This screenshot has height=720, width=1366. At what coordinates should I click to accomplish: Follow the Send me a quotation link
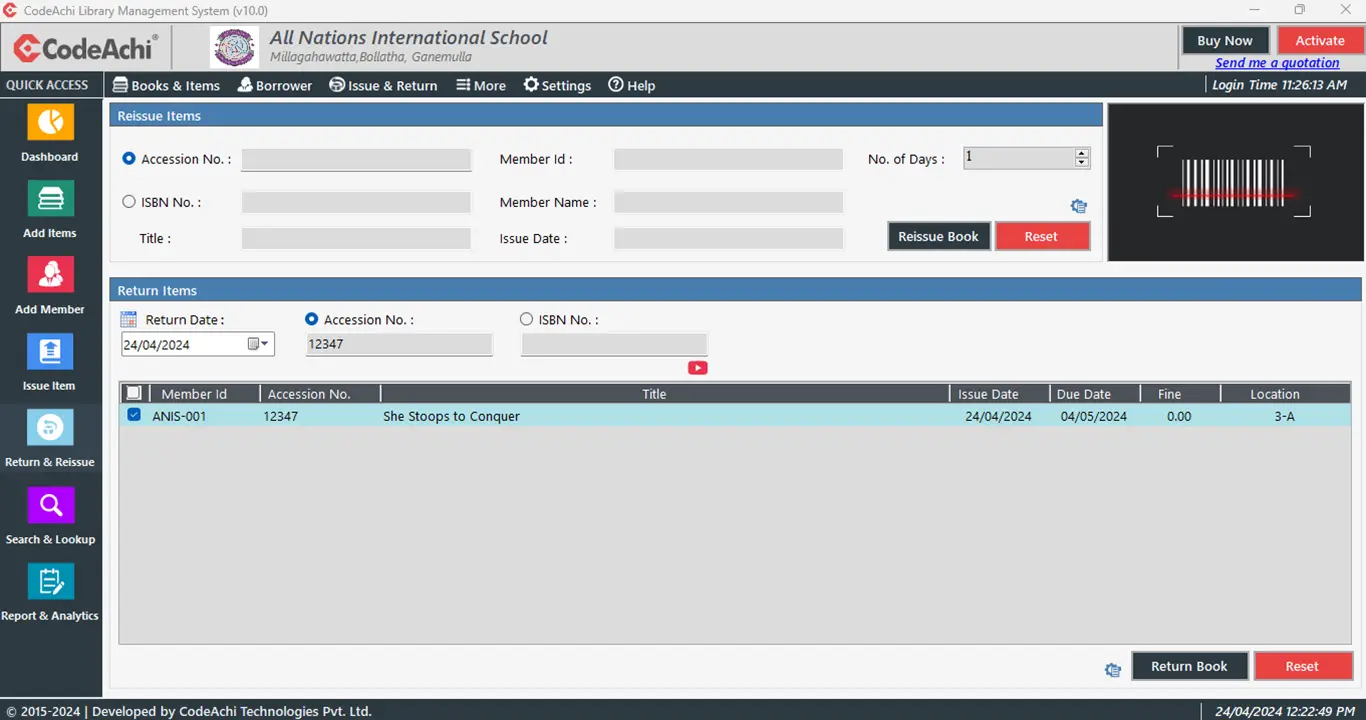pyautogui.click(x=1277, y=63)
